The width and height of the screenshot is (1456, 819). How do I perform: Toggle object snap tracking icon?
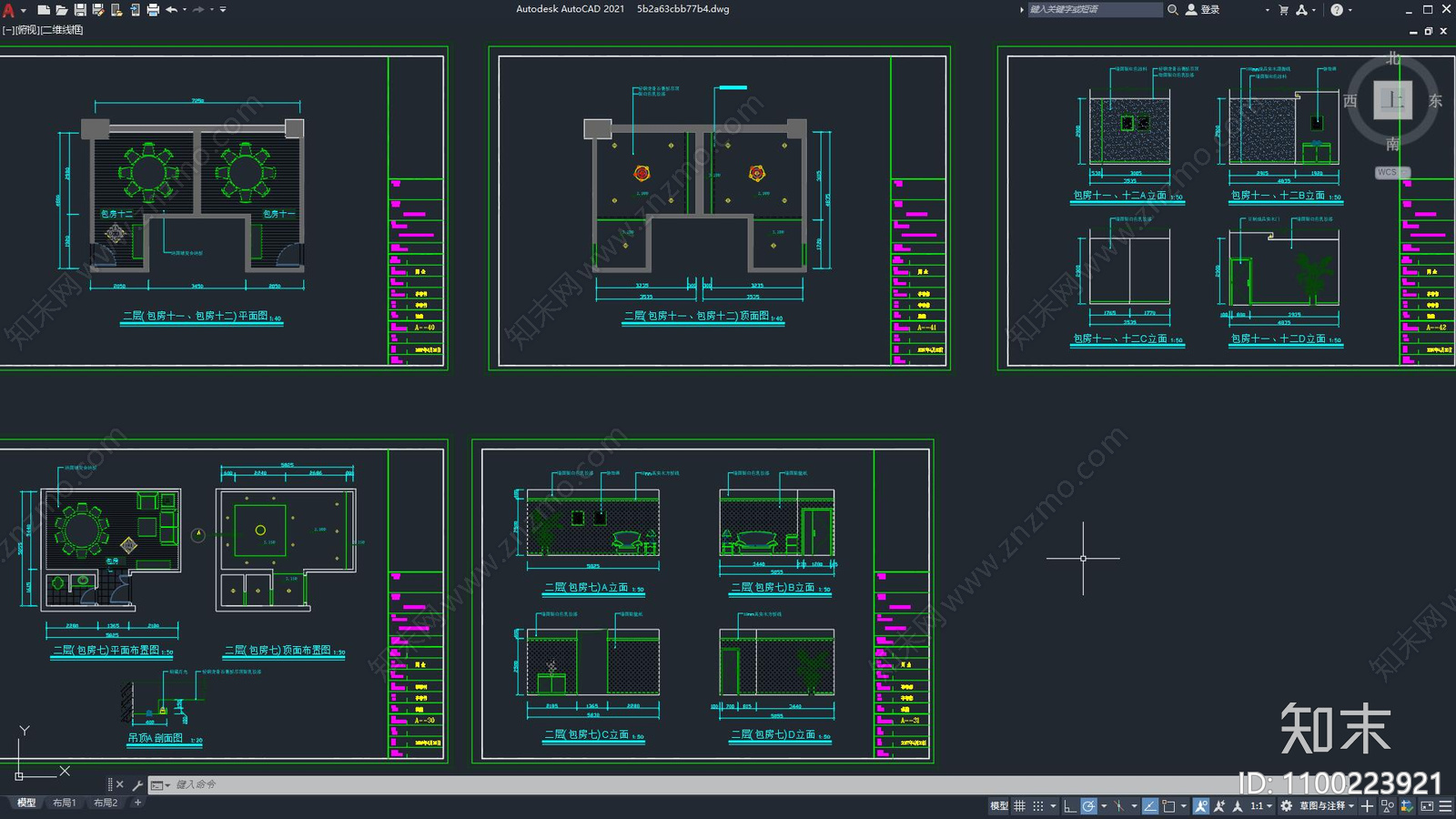coord(1150,806)
